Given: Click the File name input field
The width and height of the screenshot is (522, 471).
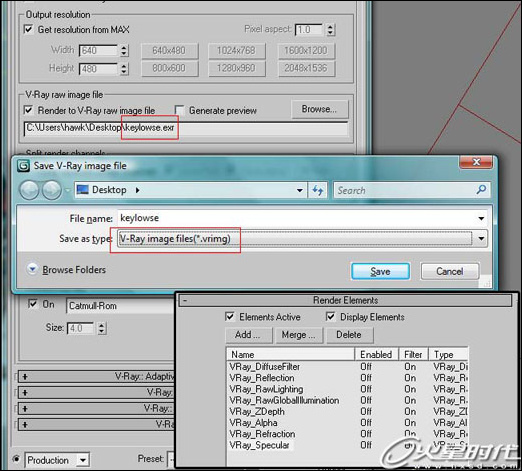Looking at the screenshot, I should (x=297, y=218).
